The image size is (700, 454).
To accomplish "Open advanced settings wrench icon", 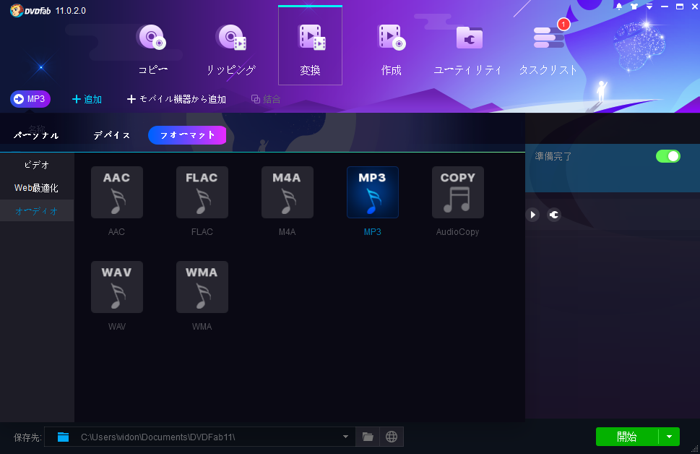I will coord(554,215).
